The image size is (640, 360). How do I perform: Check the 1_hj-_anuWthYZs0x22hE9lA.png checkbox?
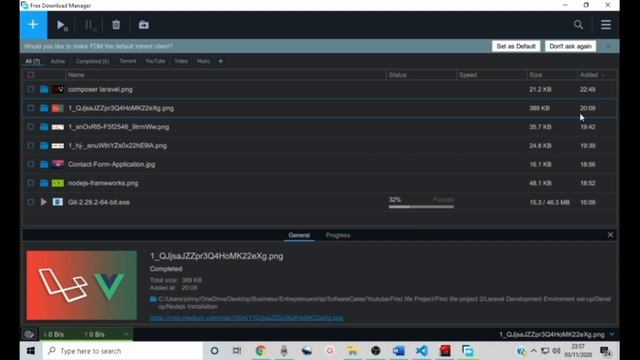coord(31,146)
